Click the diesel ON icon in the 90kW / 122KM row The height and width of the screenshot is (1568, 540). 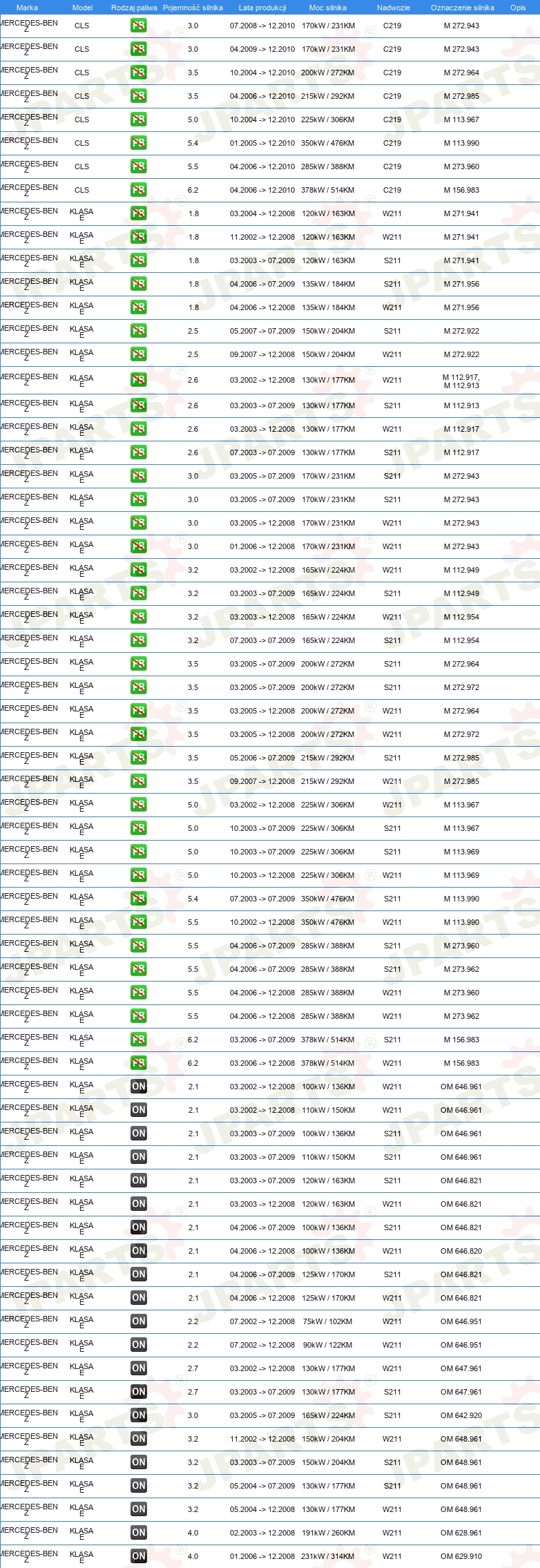(138, 1345)
